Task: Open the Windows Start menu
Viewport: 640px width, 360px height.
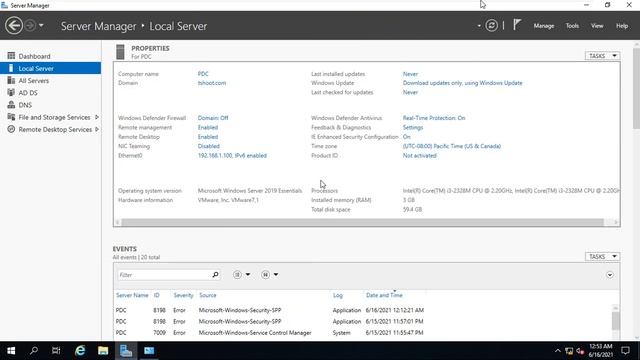Action: coord(11,351)
